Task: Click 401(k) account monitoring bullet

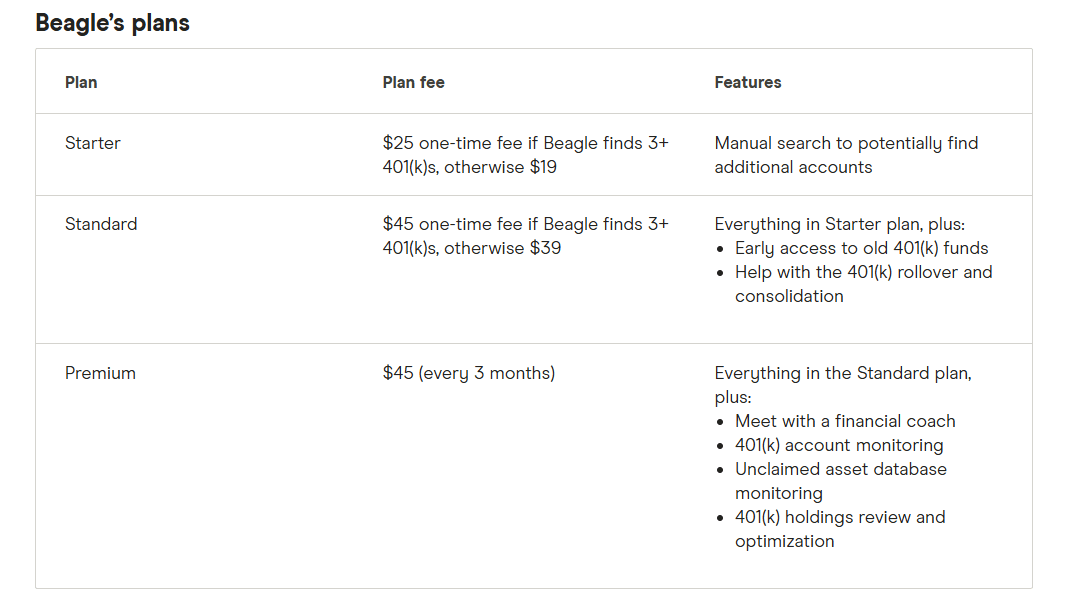Action: tap(838, 445)
